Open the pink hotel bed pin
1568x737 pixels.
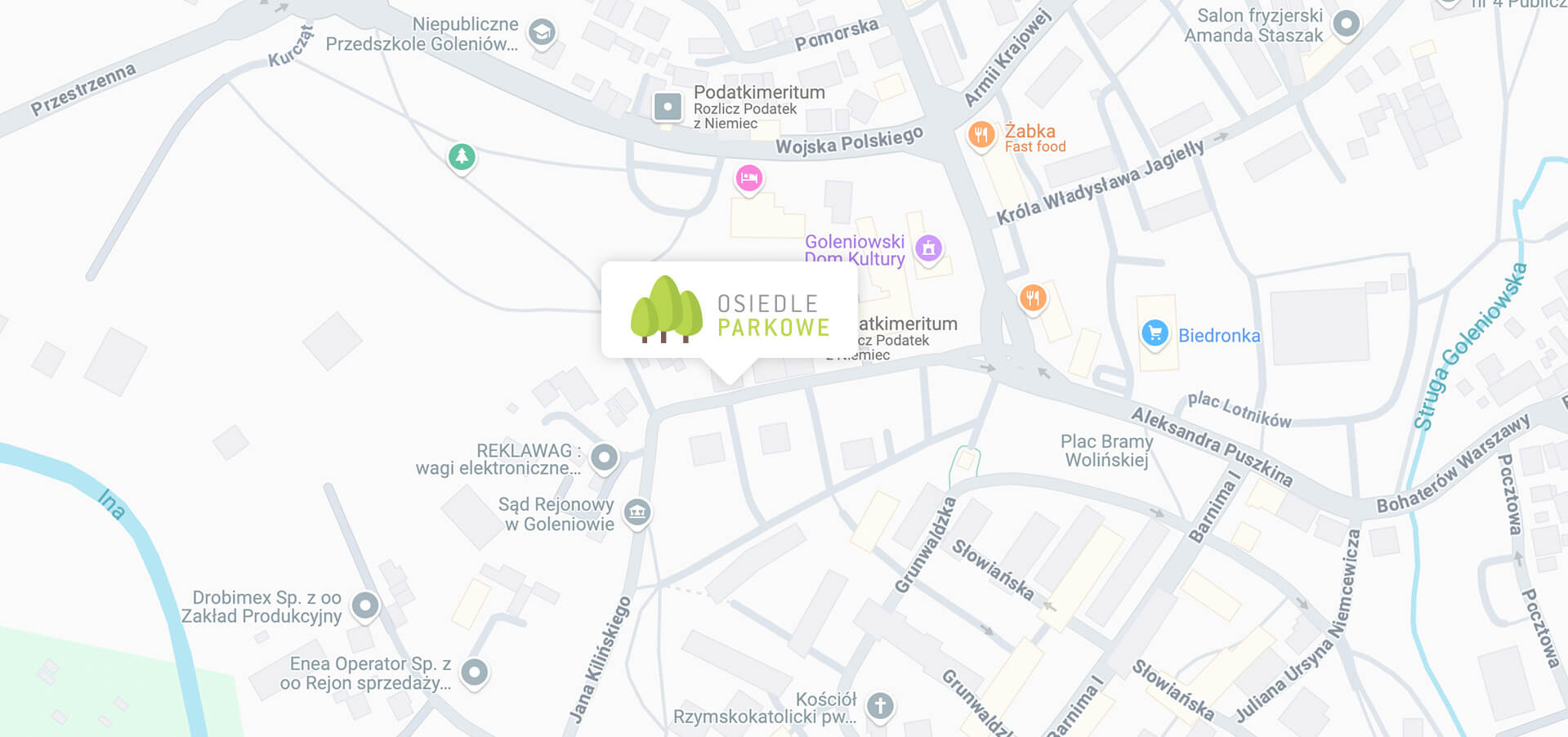748,179
